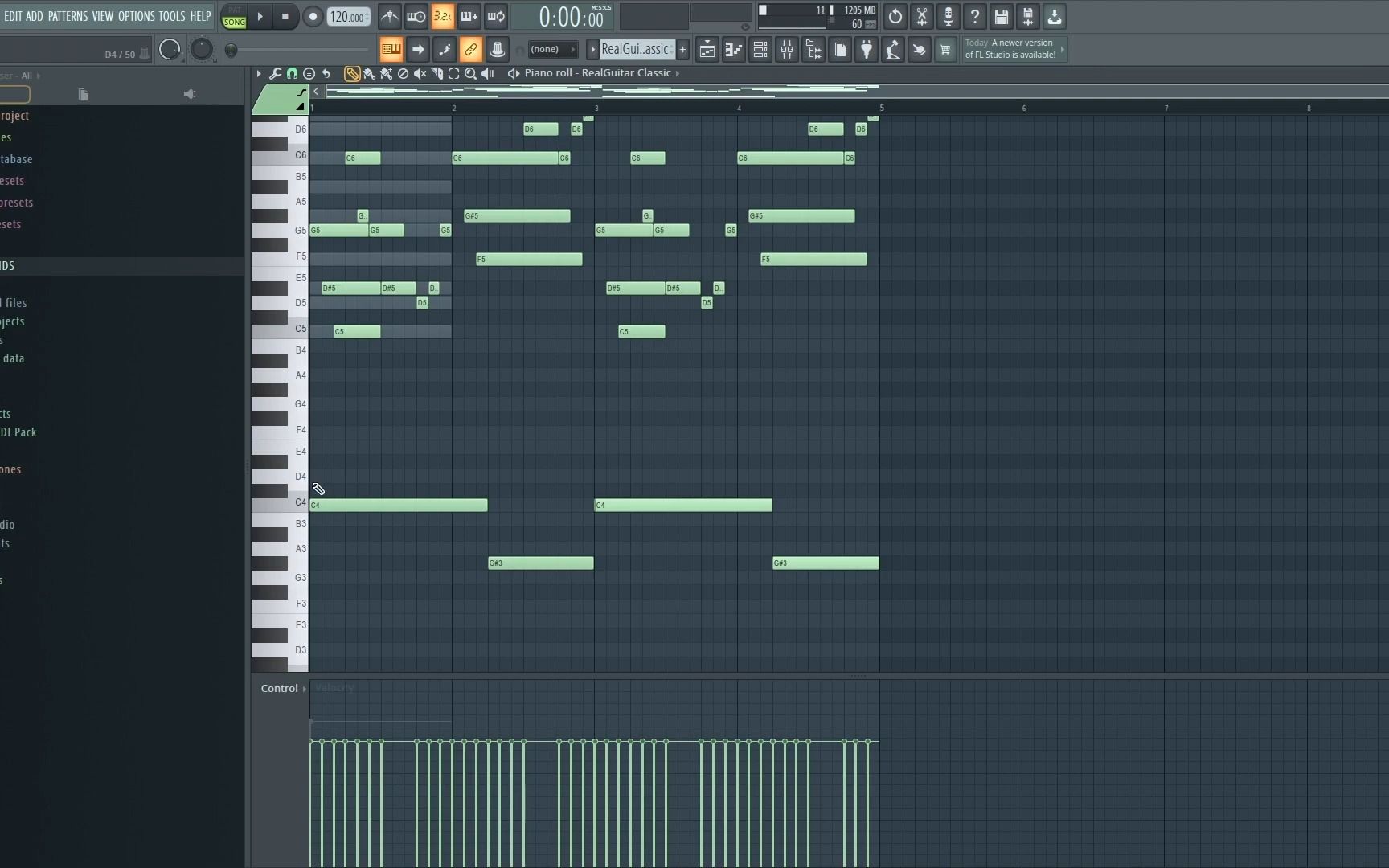Open the Piano roll window icon
The image size is (1389, 868).
734,50
